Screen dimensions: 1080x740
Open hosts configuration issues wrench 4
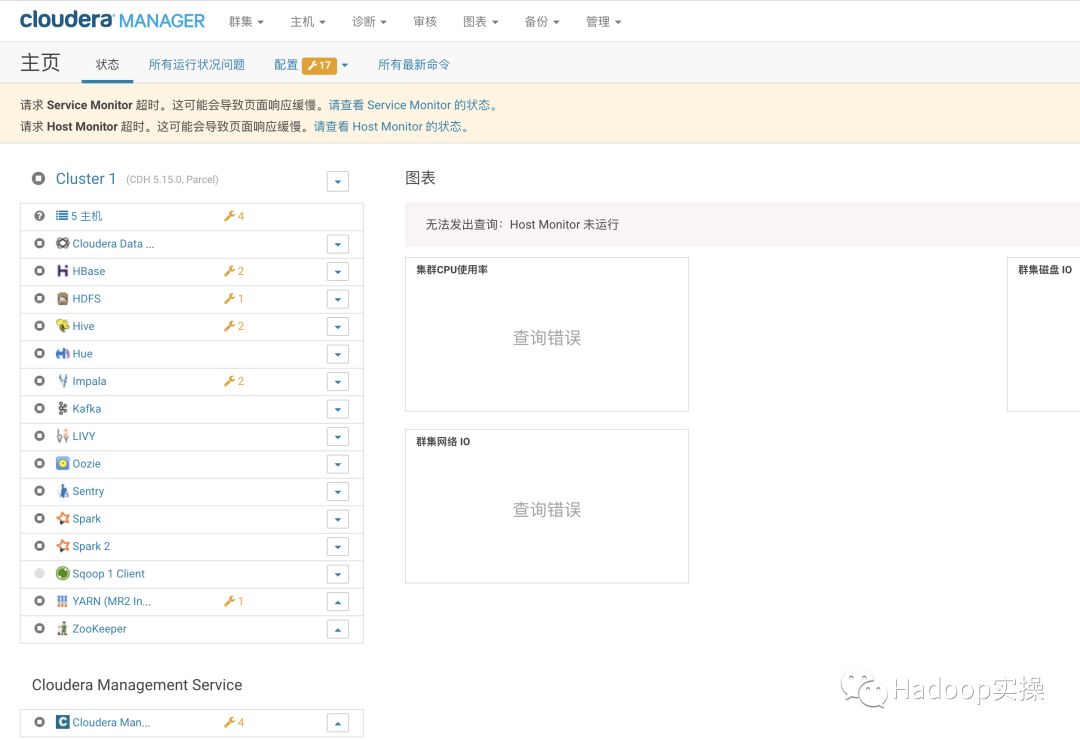pos(233,216)
